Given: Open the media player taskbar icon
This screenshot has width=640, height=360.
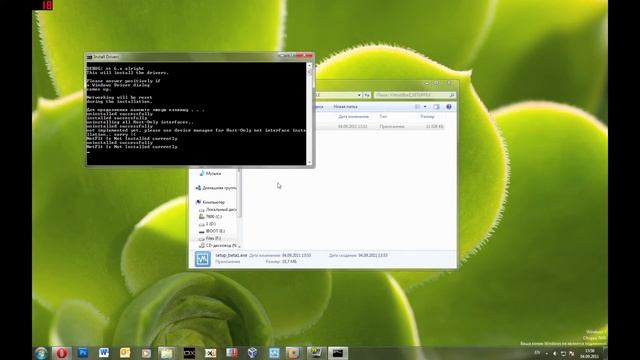Looking at the screenshot, I should 146,353.
